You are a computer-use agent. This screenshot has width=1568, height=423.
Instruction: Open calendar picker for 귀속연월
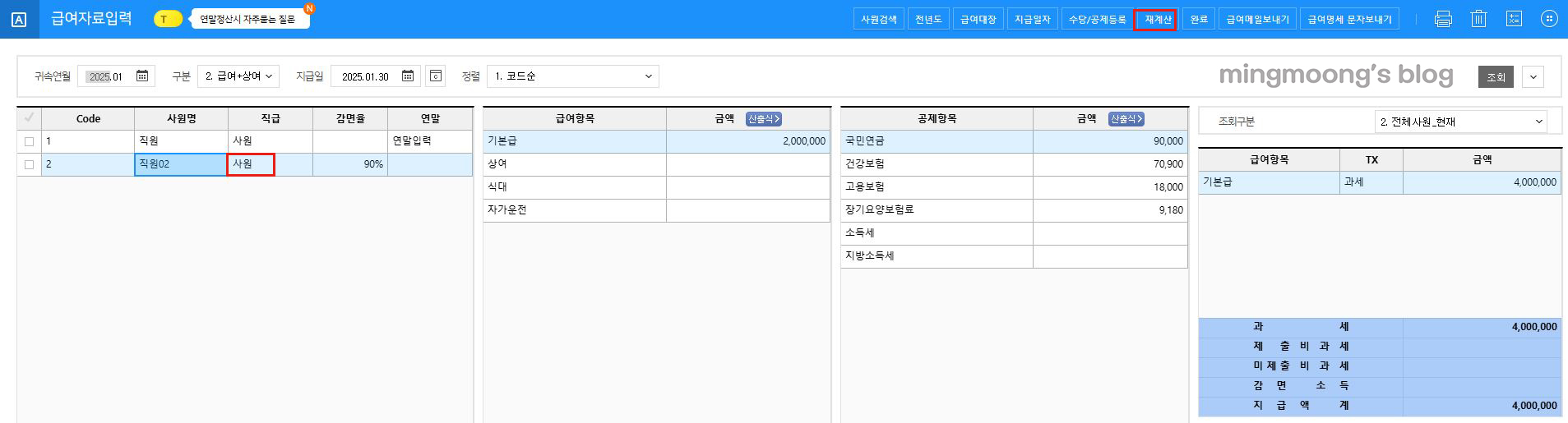(x=142, y=76)
